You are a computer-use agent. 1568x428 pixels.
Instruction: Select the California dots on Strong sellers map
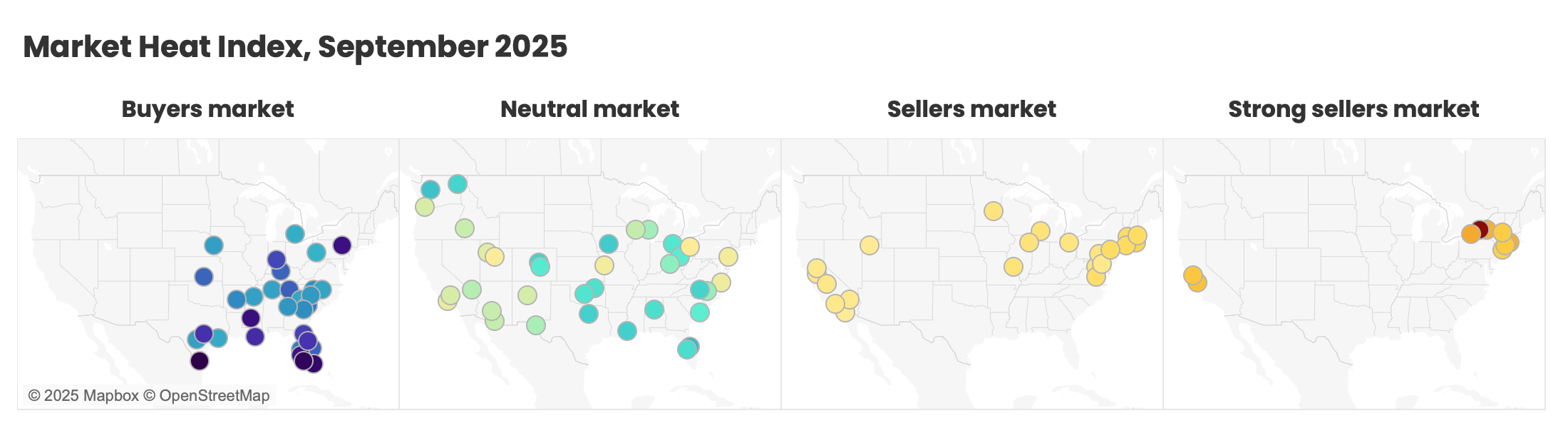click(1194, 277)
